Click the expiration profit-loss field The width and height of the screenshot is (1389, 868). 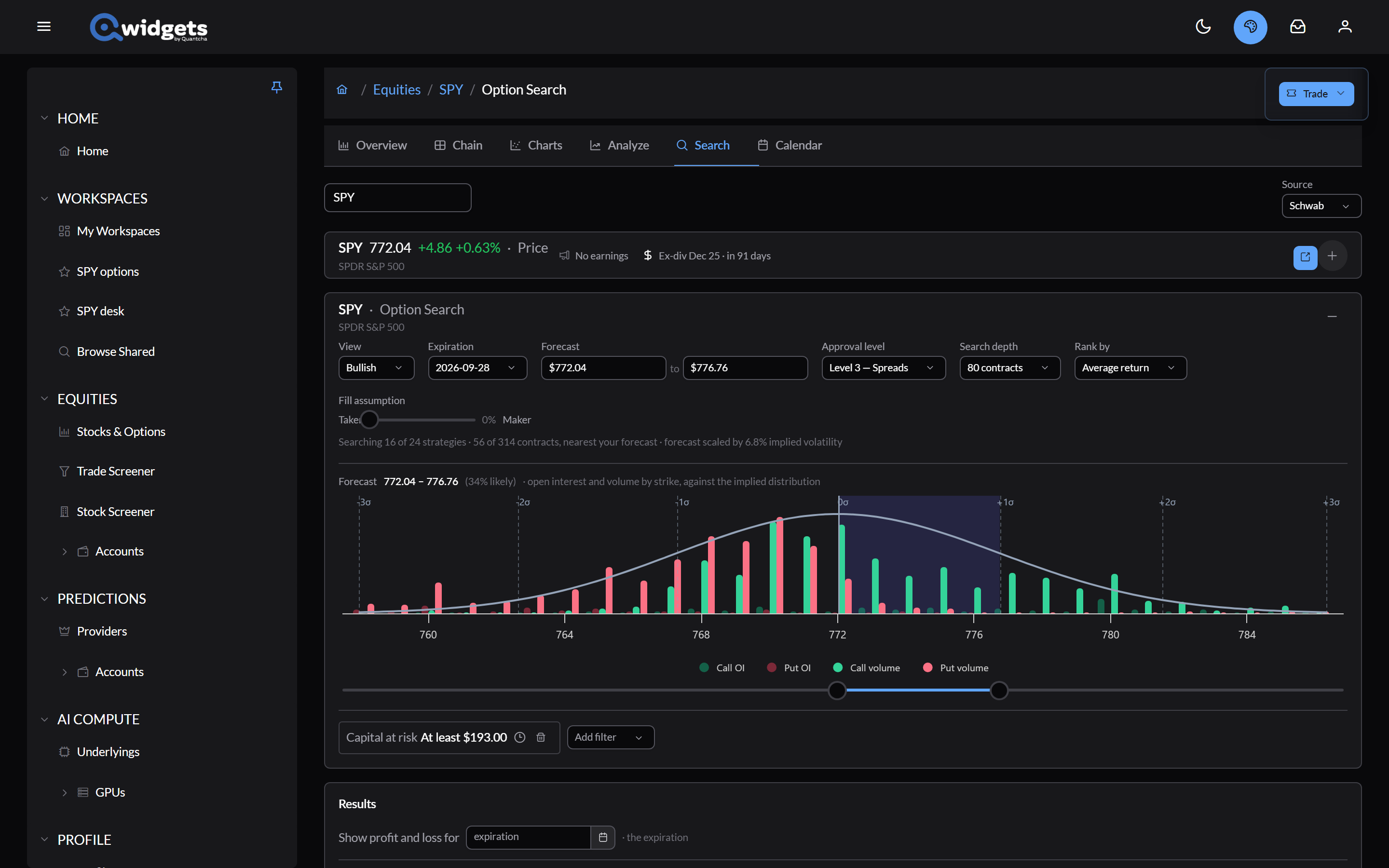click(528, 837)
